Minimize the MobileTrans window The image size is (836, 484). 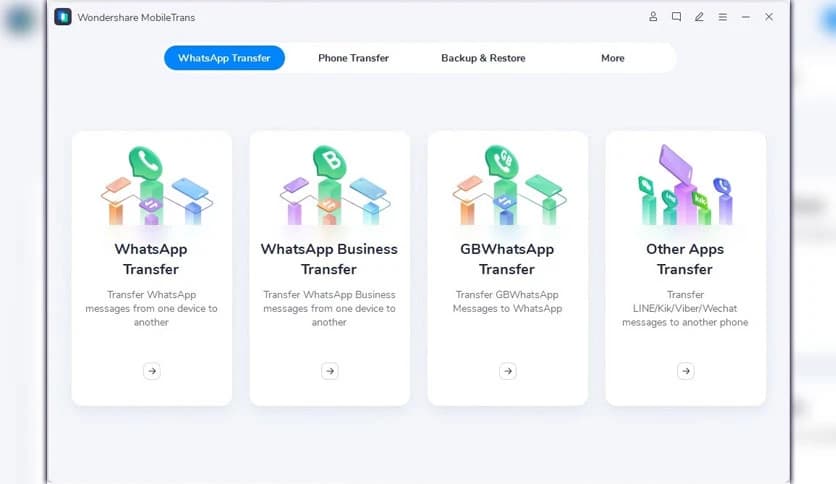coord(745,17)
